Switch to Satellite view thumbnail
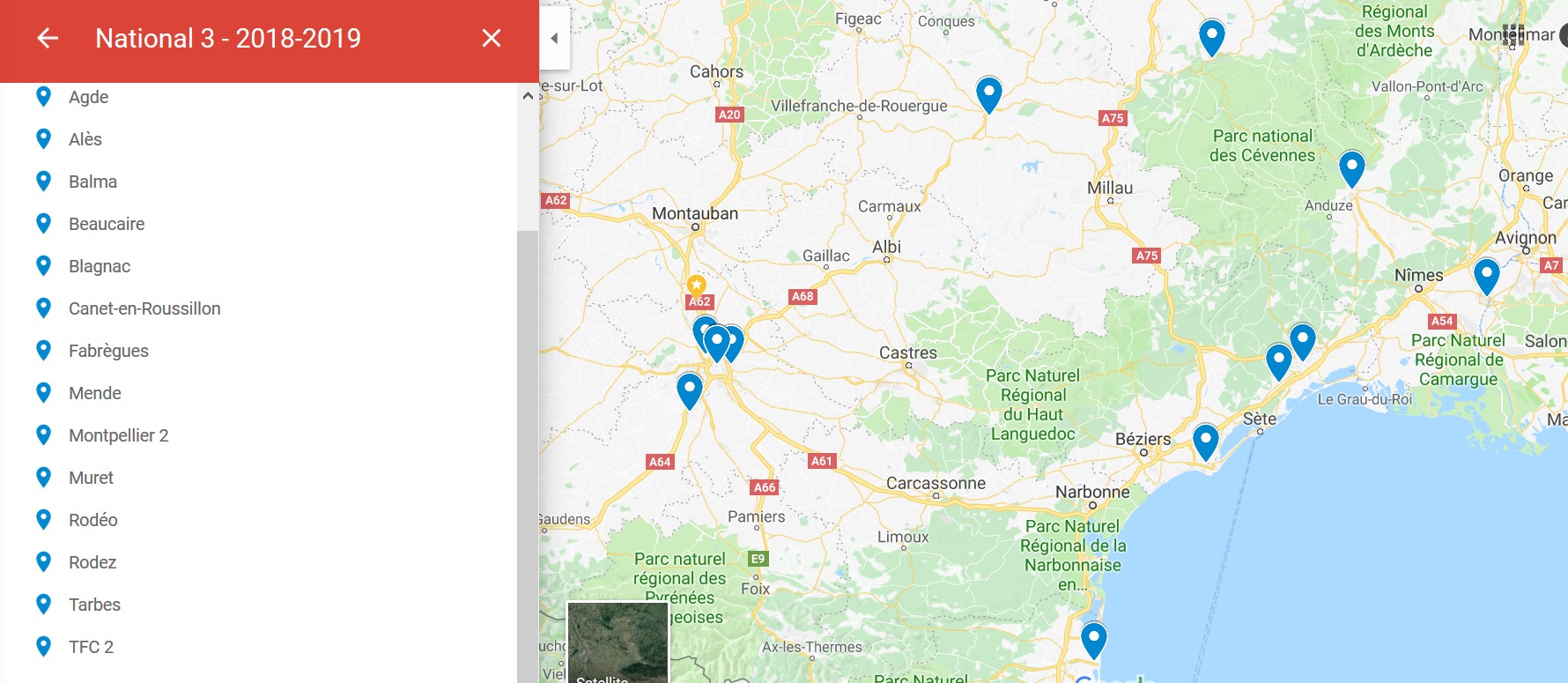 pyautogui.click(x=618, y=642)
